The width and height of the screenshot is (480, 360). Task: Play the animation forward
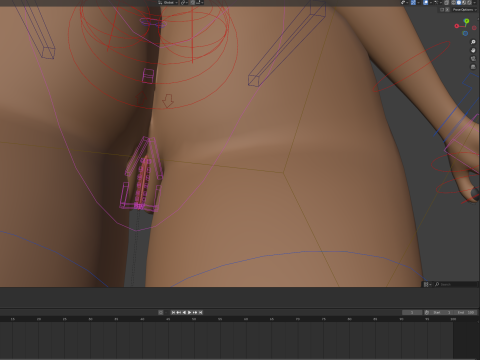pyautogui.click(x=189, y=312)
